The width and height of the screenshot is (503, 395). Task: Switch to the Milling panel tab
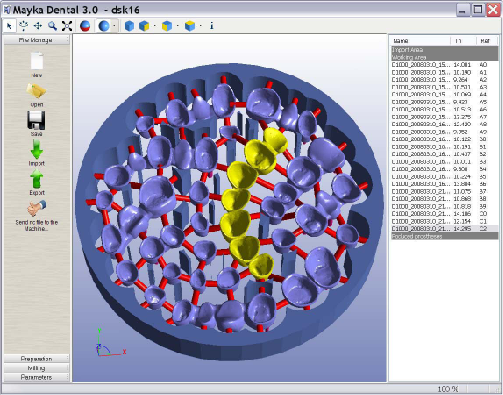[x=36, y=368]
